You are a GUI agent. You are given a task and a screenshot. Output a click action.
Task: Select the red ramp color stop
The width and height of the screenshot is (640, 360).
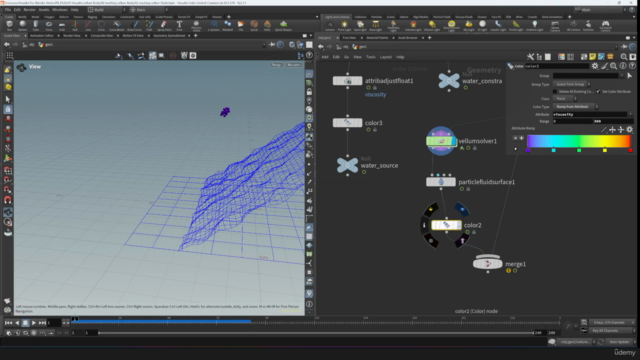(630, 150)
